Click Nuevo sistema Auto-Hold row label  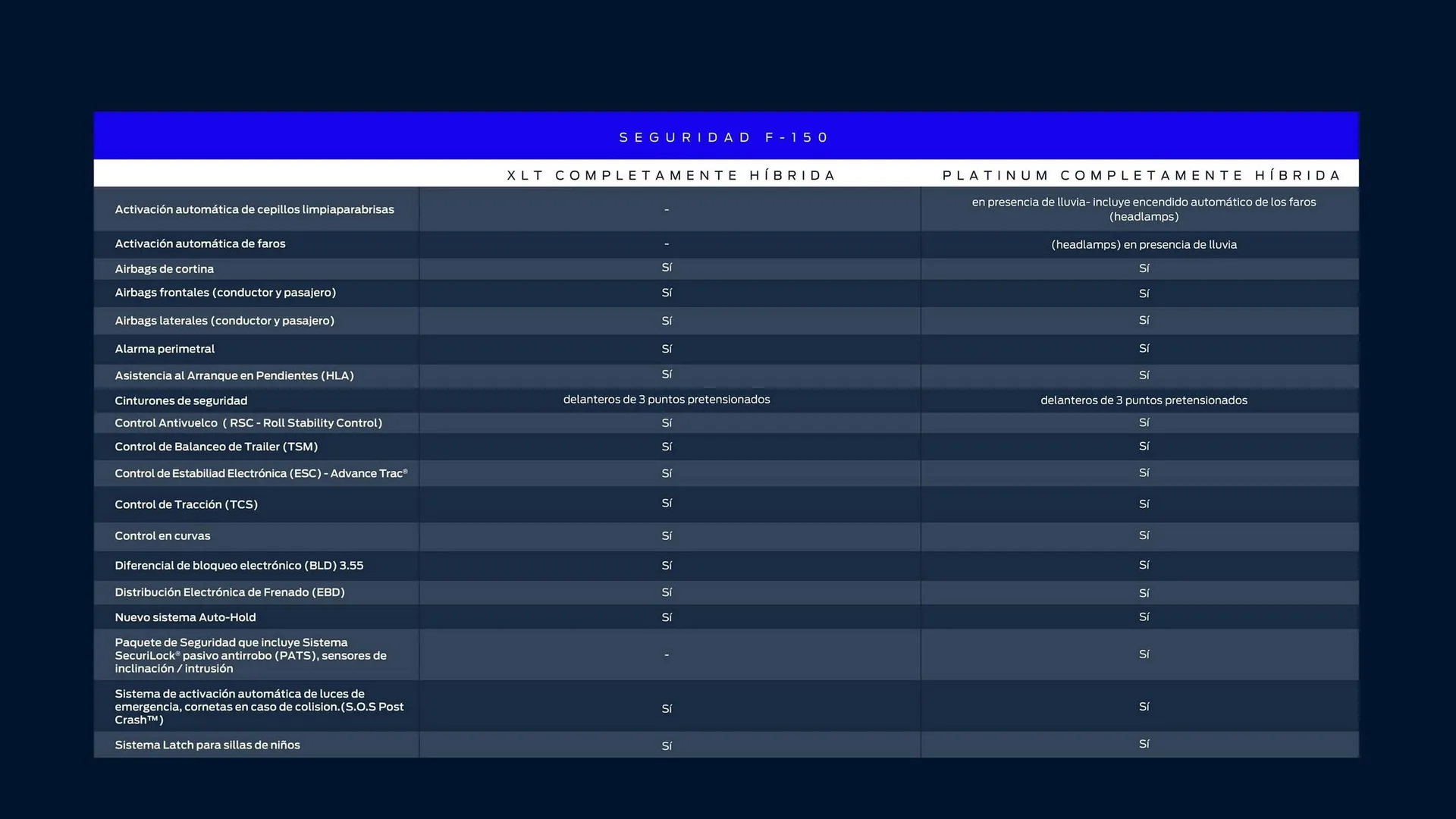pyautogui.click(x=185, y=617)
